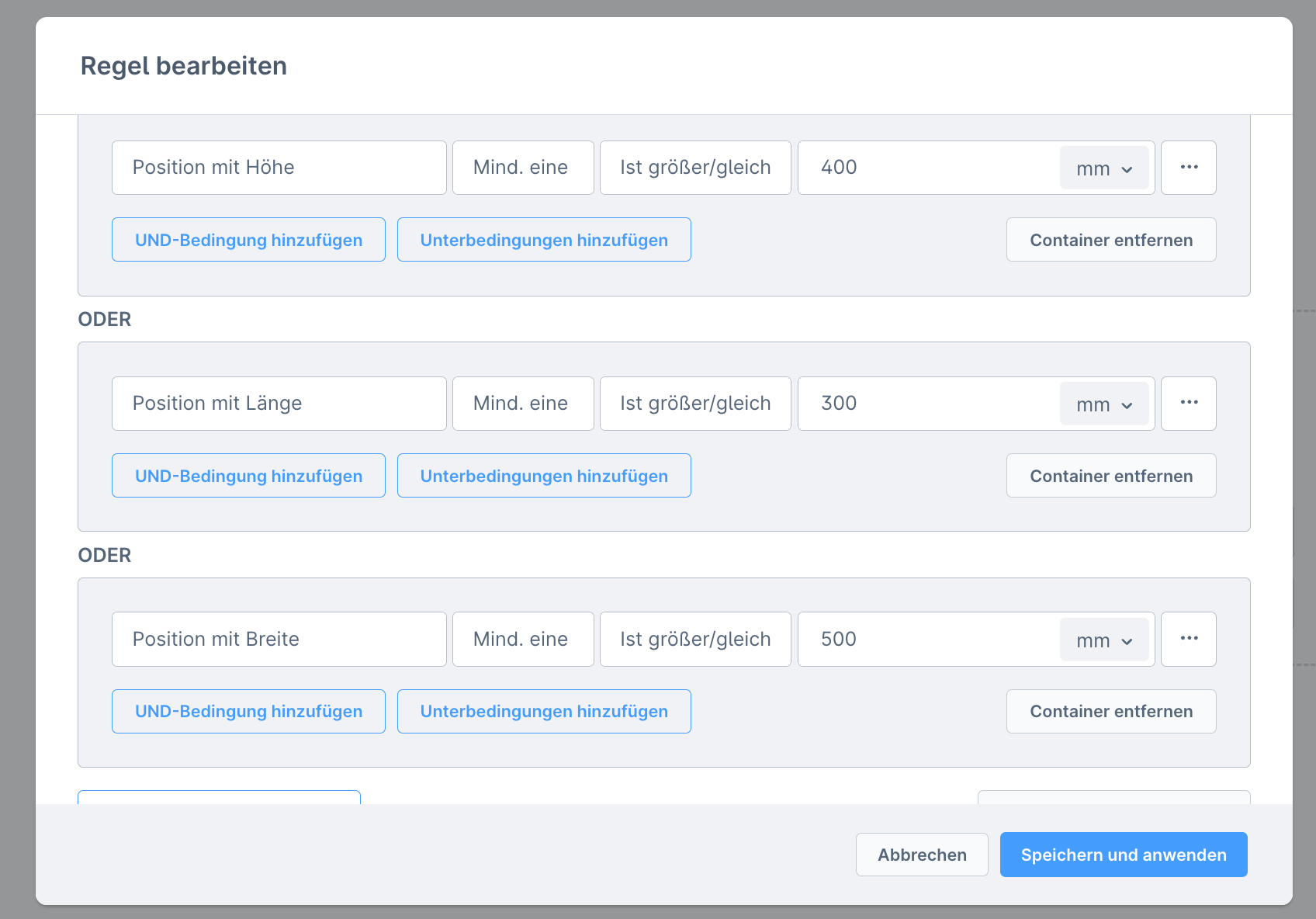Open the mm unit dropdown for Breite value
1316x919 pixels.
(1103, 640)
